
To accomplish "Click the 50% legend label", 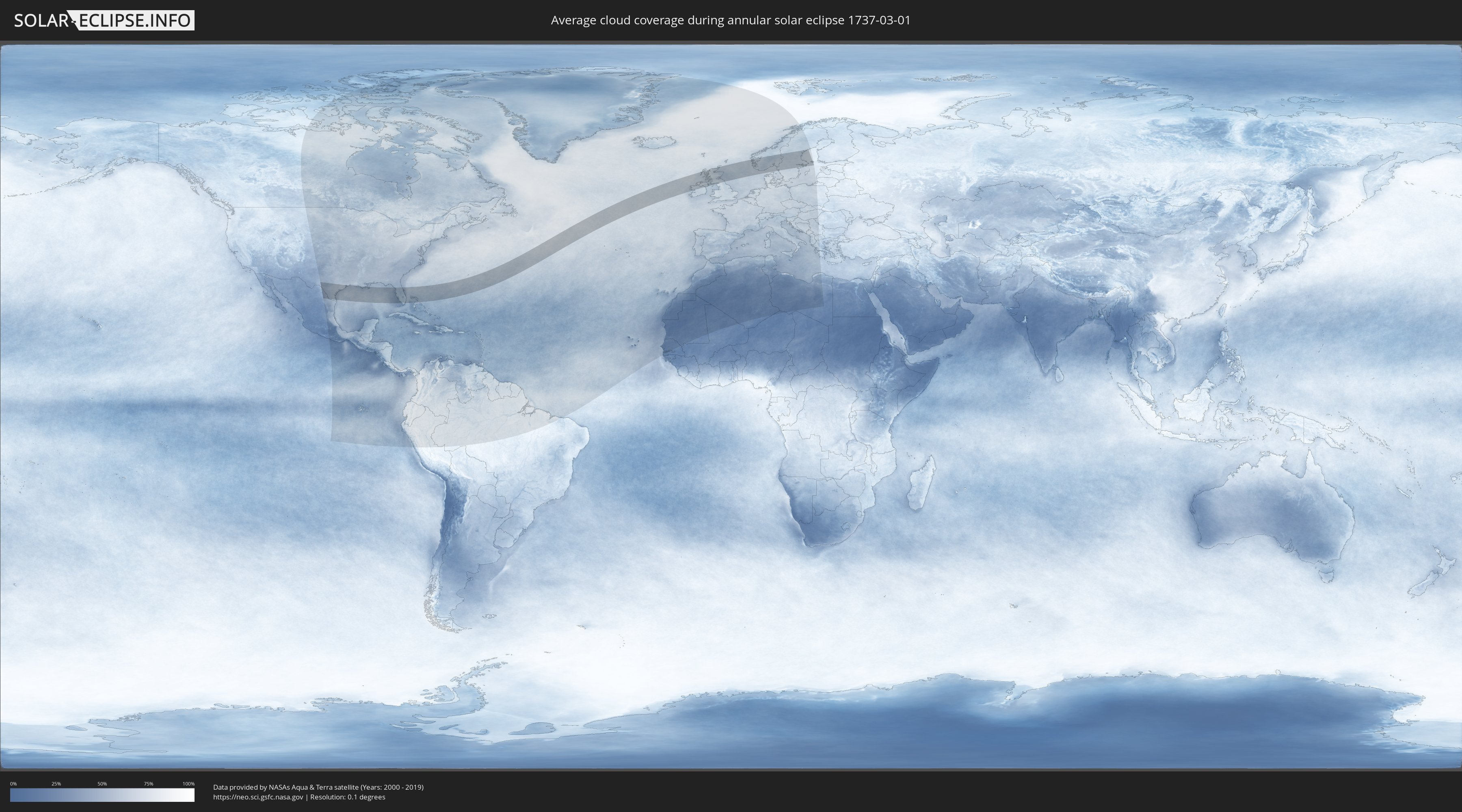I will 102,784.
